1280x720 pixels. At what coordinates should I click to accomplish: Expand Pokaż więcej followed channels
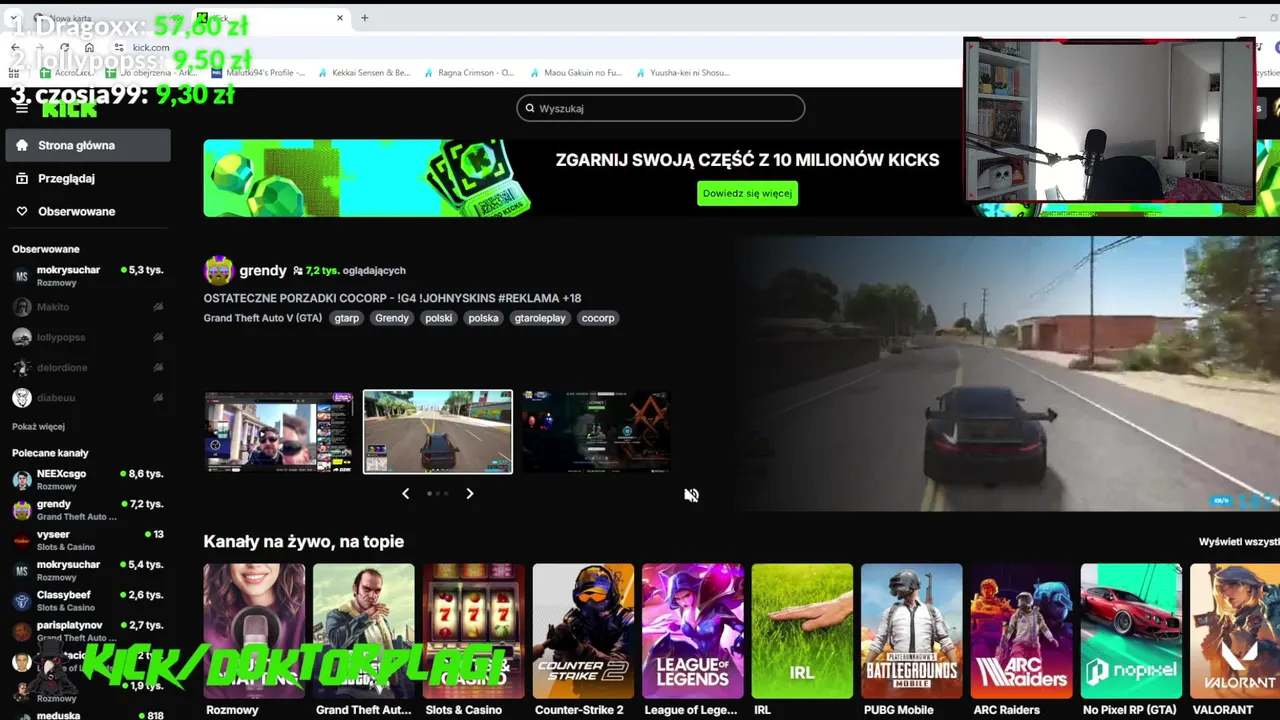[x=38, y=427]
